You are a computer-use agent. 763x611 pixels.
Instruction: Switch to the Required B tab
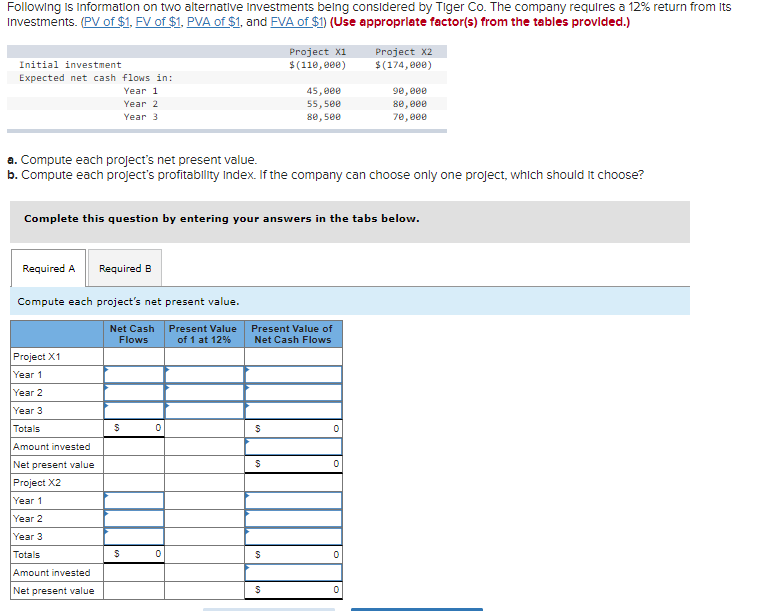125,269
